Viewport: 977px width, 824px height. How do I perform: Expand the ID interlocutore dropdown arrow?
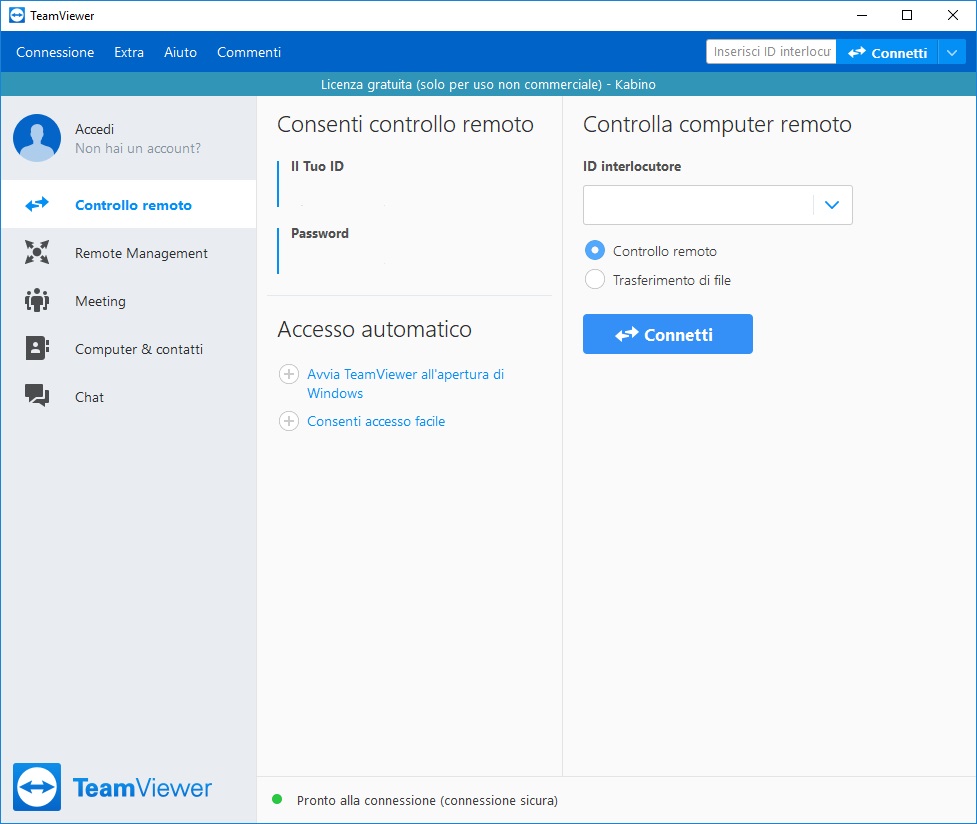(832, 204)
